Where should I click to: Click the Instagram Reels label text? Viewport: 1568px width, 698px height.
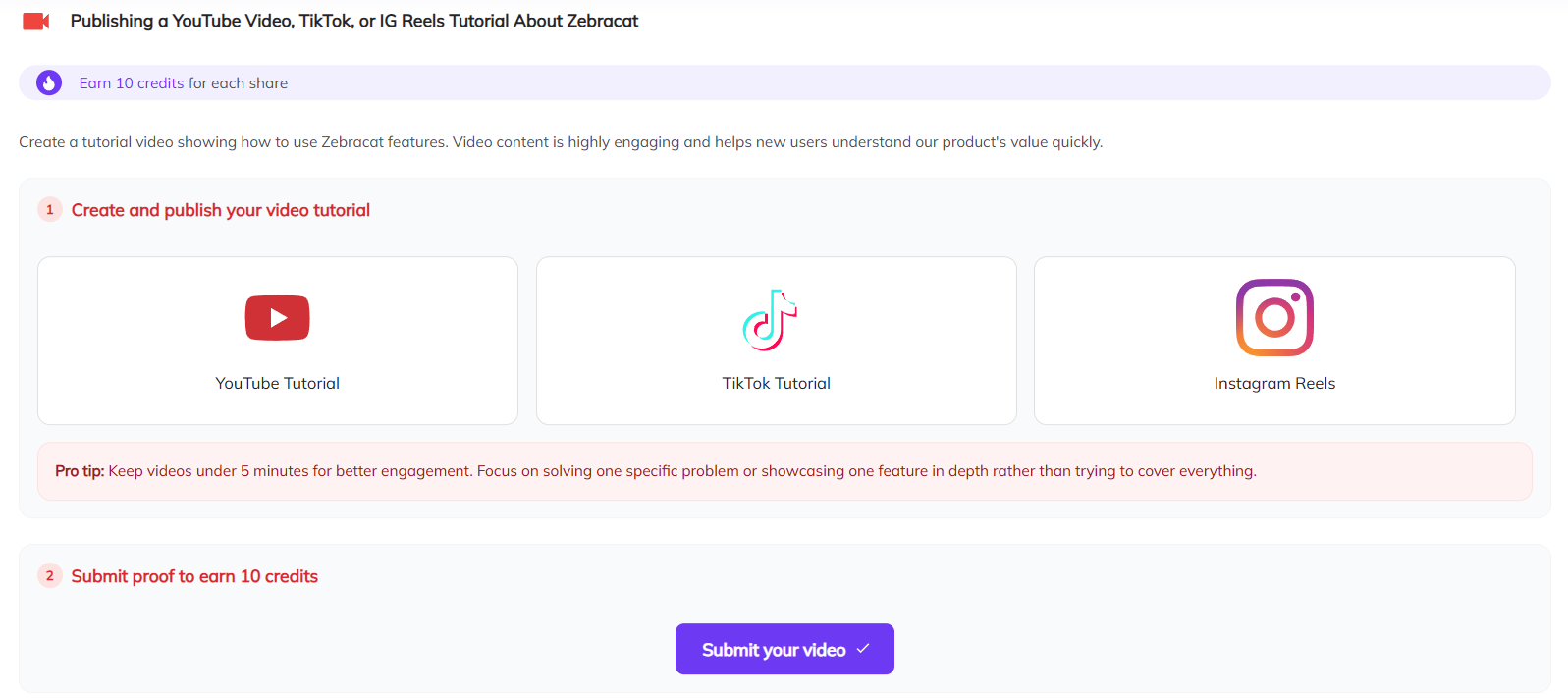(1274, 384)
